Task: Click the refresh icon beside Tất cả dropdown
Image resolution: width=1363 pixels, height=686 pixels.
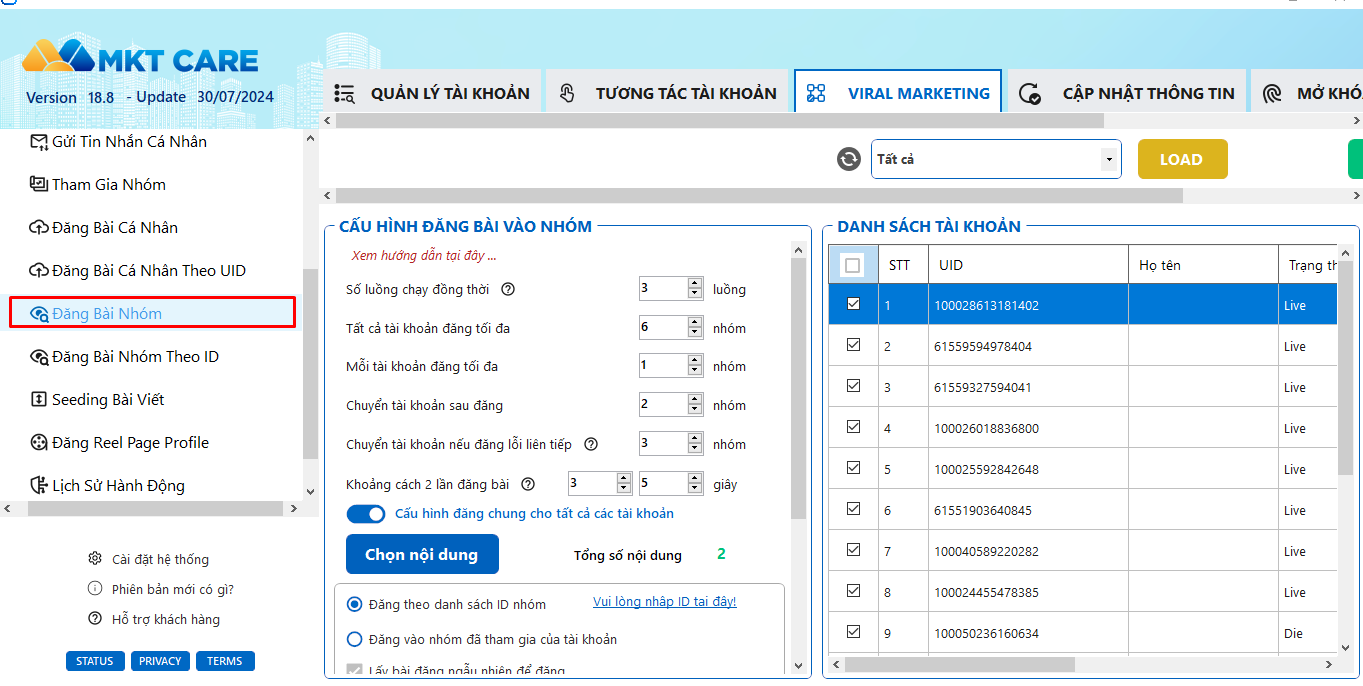Action: tap(849, 159)
